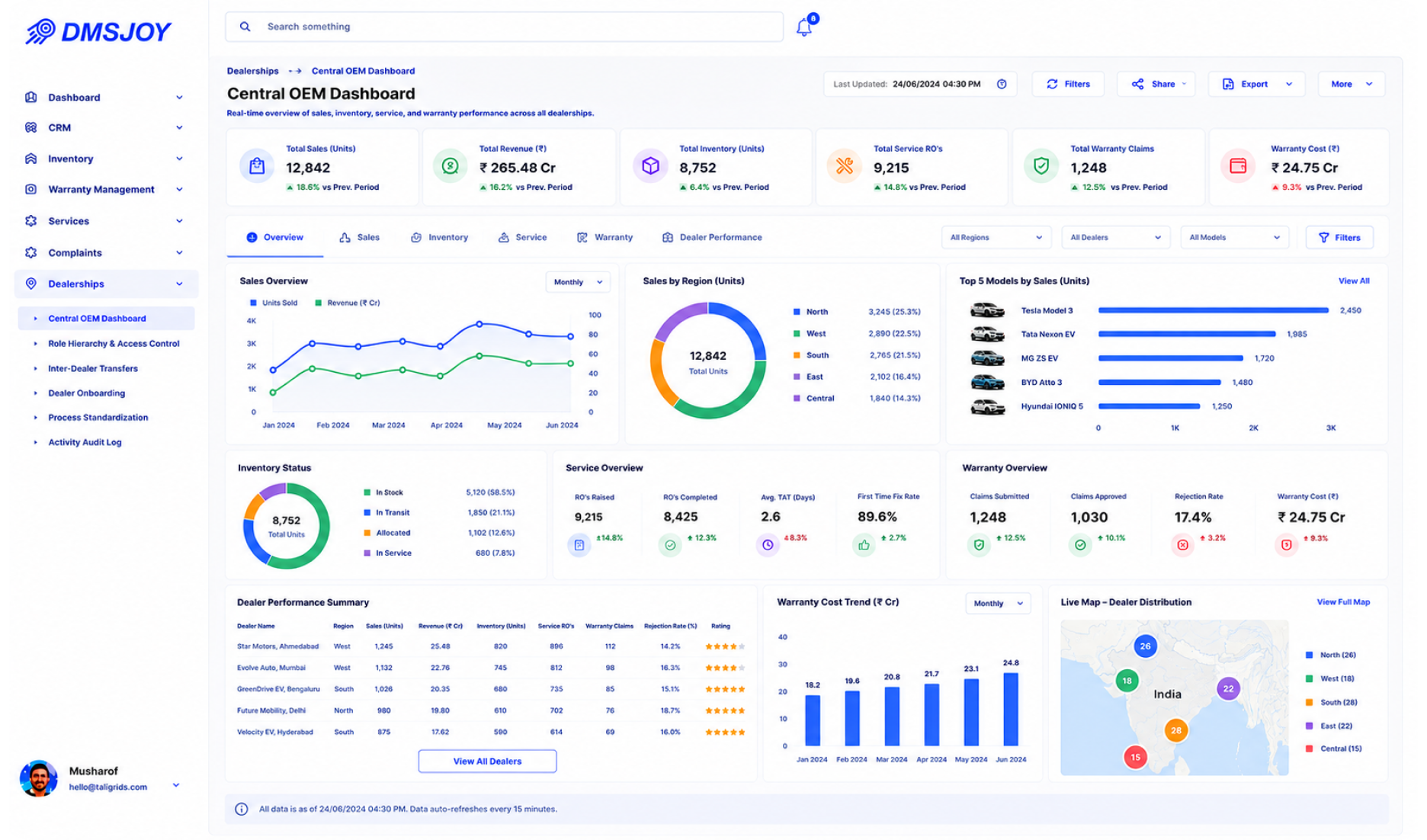The width and height of the screenshot is (1427, 840).
Task: Collapse the Dealerships sidebar menu chevron
Action: 179,284
